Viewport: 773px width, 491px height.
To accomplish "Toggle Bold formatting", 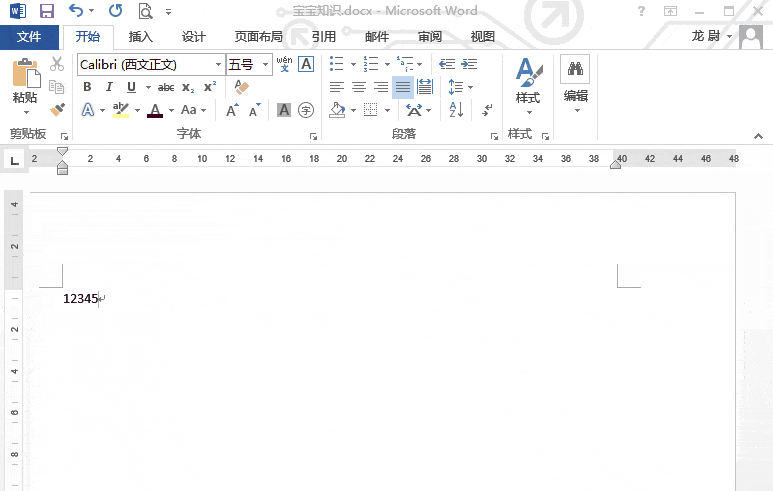I will click(x=87, y=87).
